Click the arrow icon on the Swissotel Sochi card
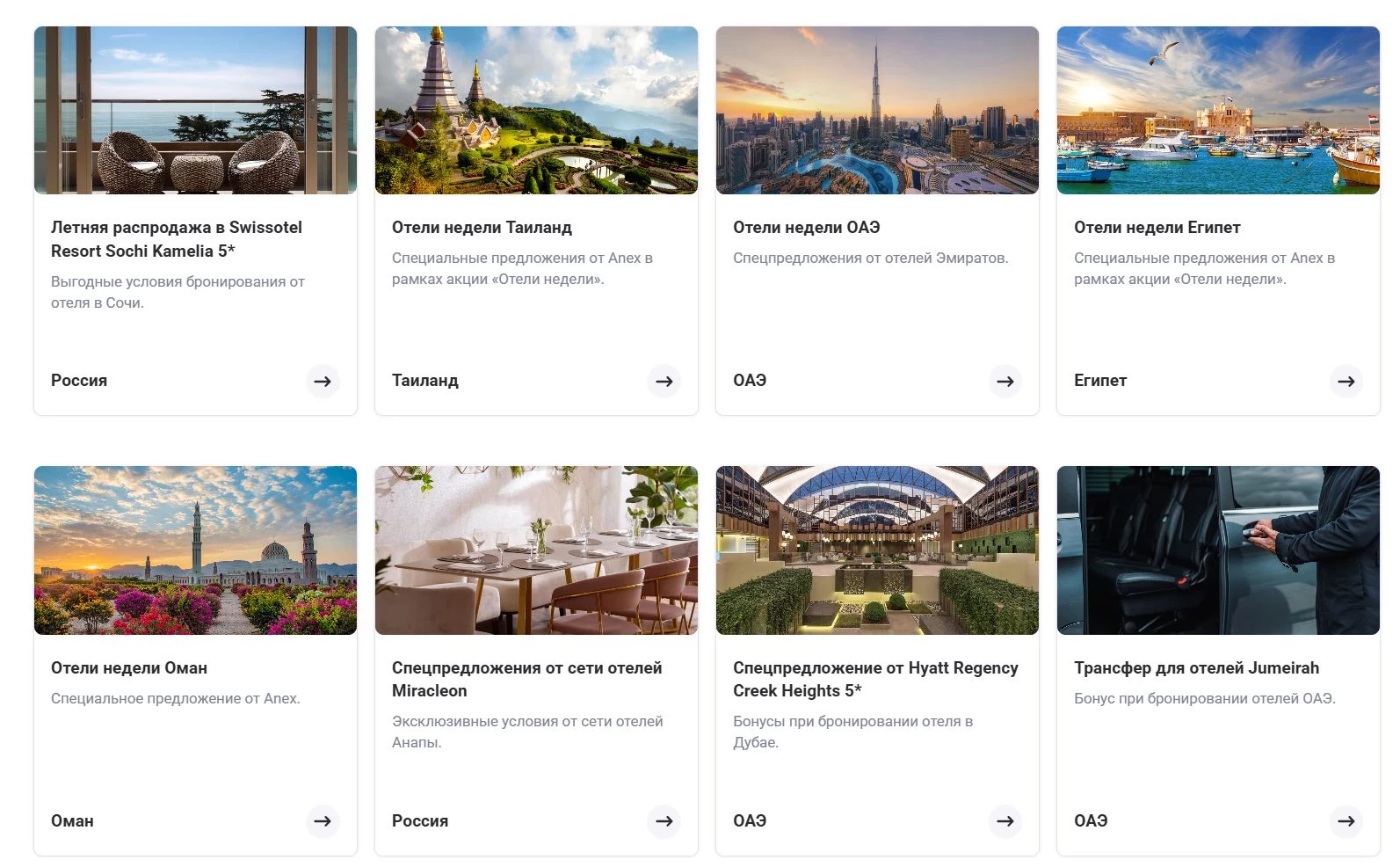 tap(323, 382)
